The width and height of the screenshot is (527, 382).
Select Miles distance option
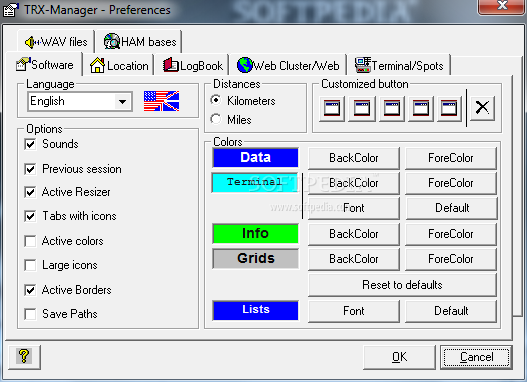click(x=215, y=119)
